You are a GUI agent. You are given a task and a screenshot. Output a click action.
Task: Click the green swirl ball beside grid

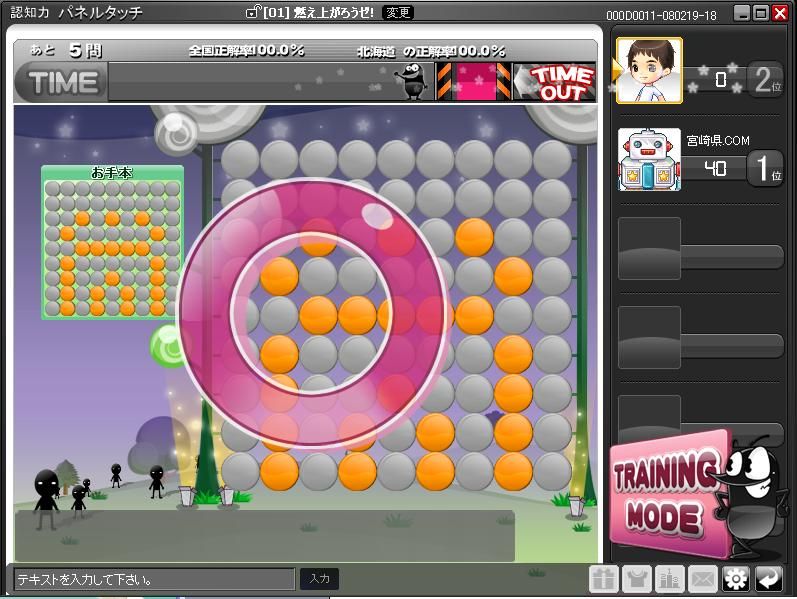[169, 347]
